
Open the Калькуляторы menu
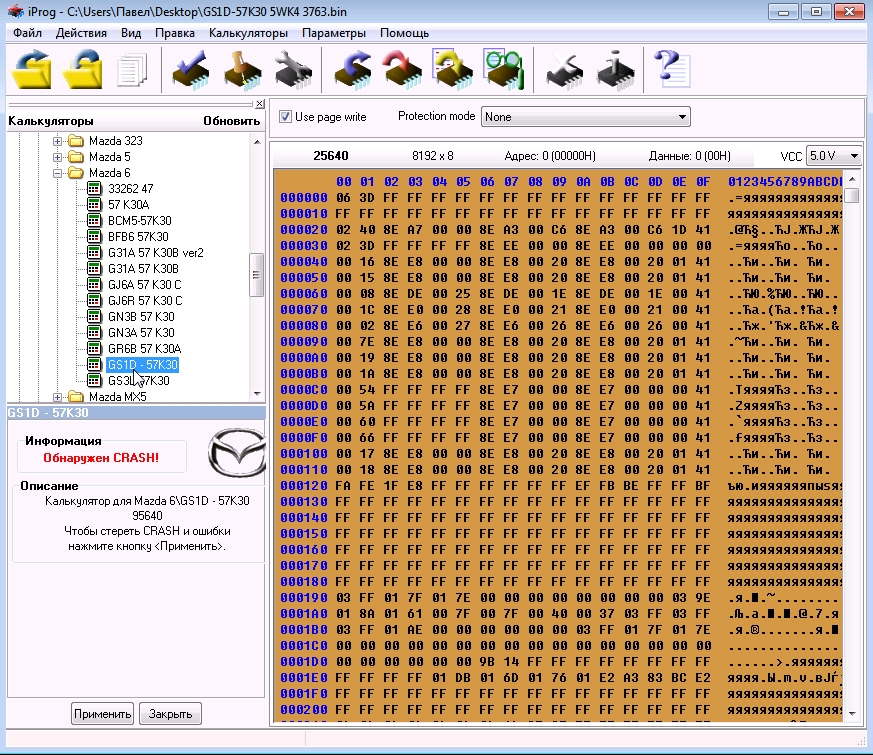(248, 33)
